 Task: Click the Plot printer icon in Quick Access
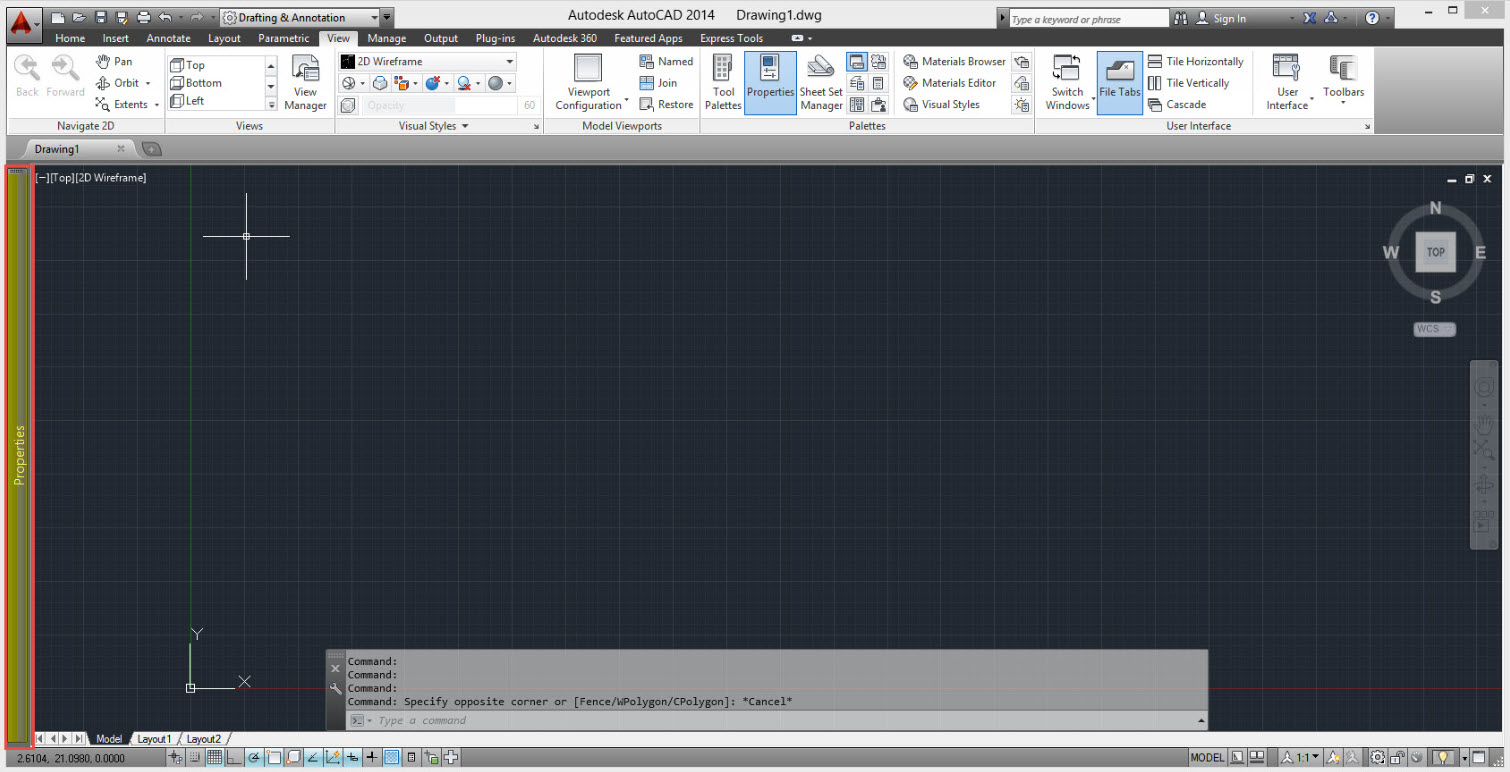(143, 18)
